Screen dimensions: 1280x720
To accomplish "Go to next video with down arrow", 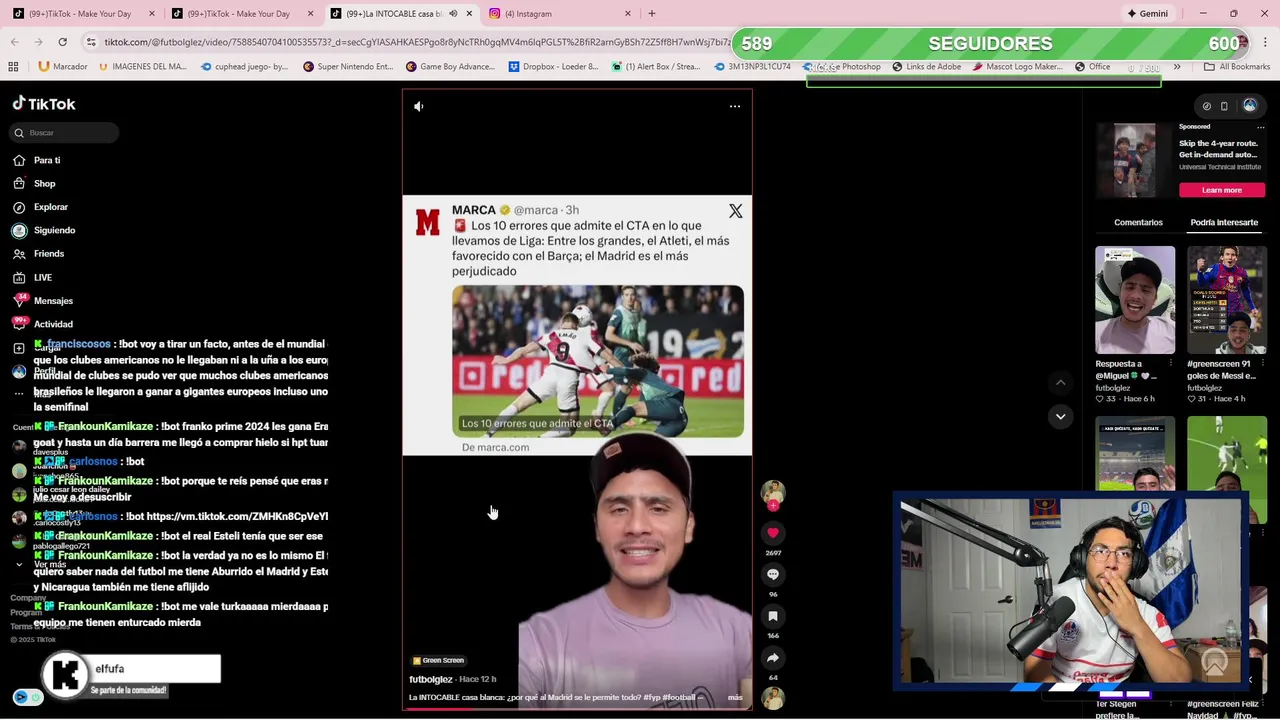I will pyautogui.click(x=1061, y=416).
